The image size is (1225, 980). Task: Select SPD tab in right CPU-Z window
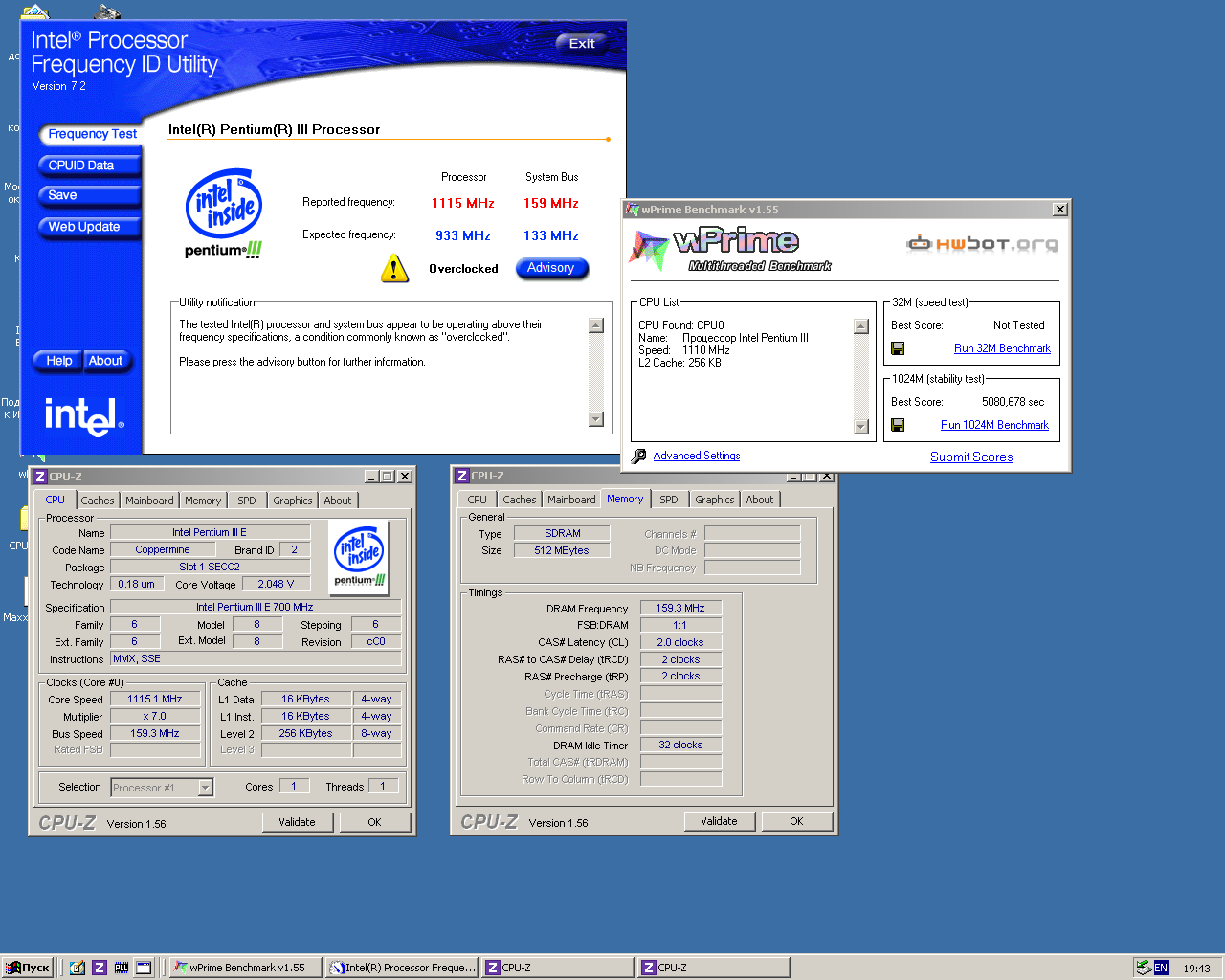pyautogui.click(x=669, y=500)
